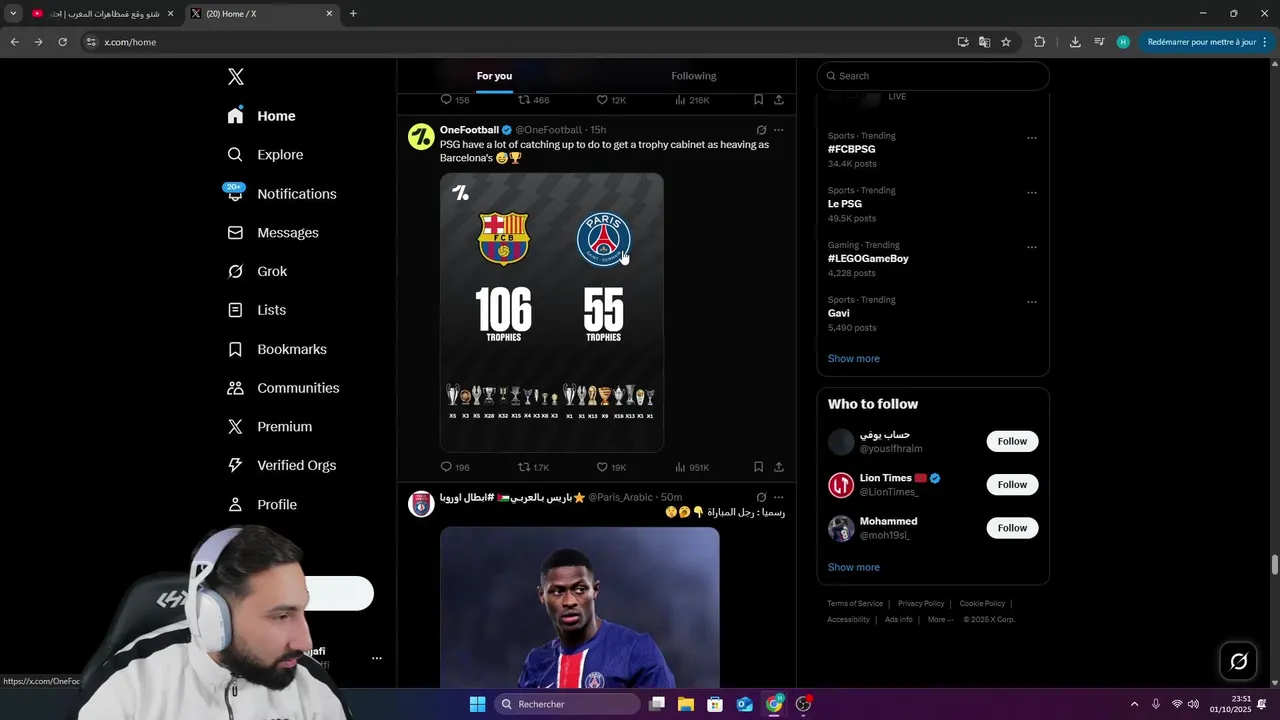Open OneFootball profile avatar
This screenshot has width=1280, height=720.
(x=421, y=137)
